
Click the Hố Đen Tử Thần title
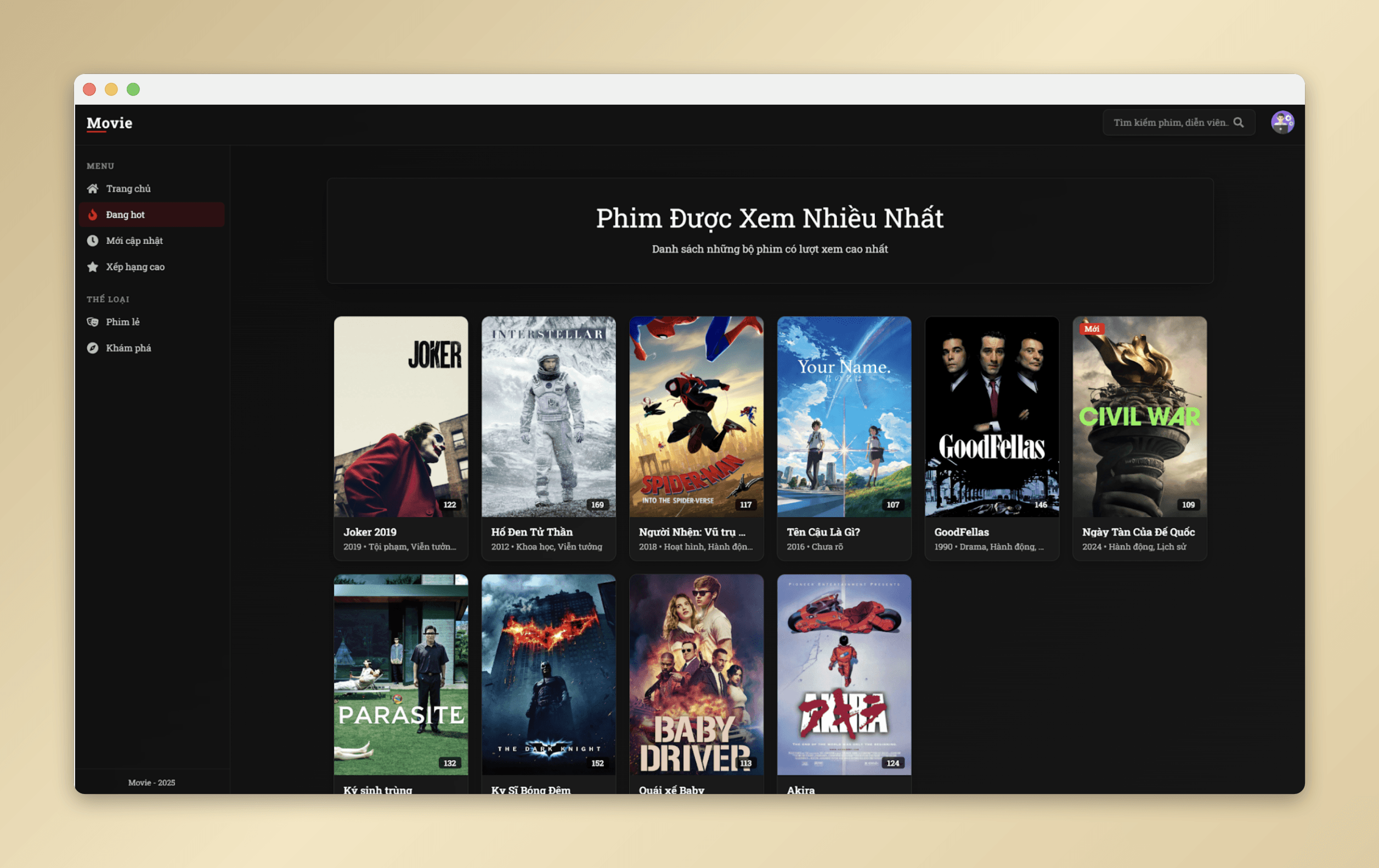coord(532,532)
